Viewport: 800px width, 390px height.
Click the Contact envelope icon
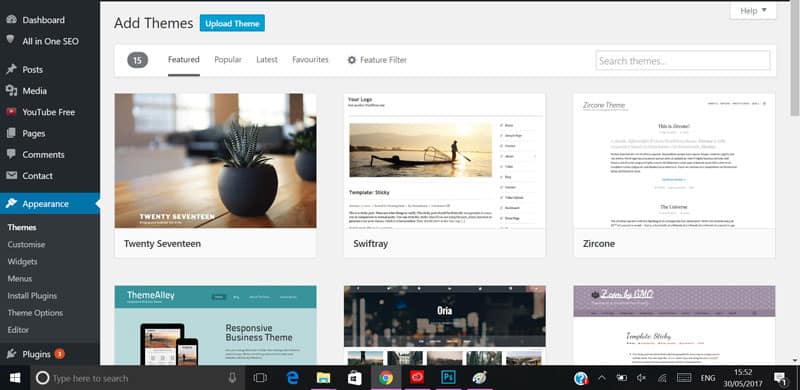11,176
